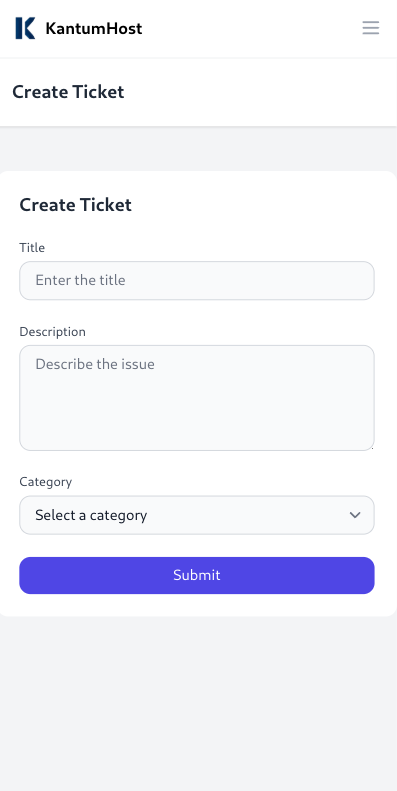Click blank space inside Description box bottom

tap(197, 424)
